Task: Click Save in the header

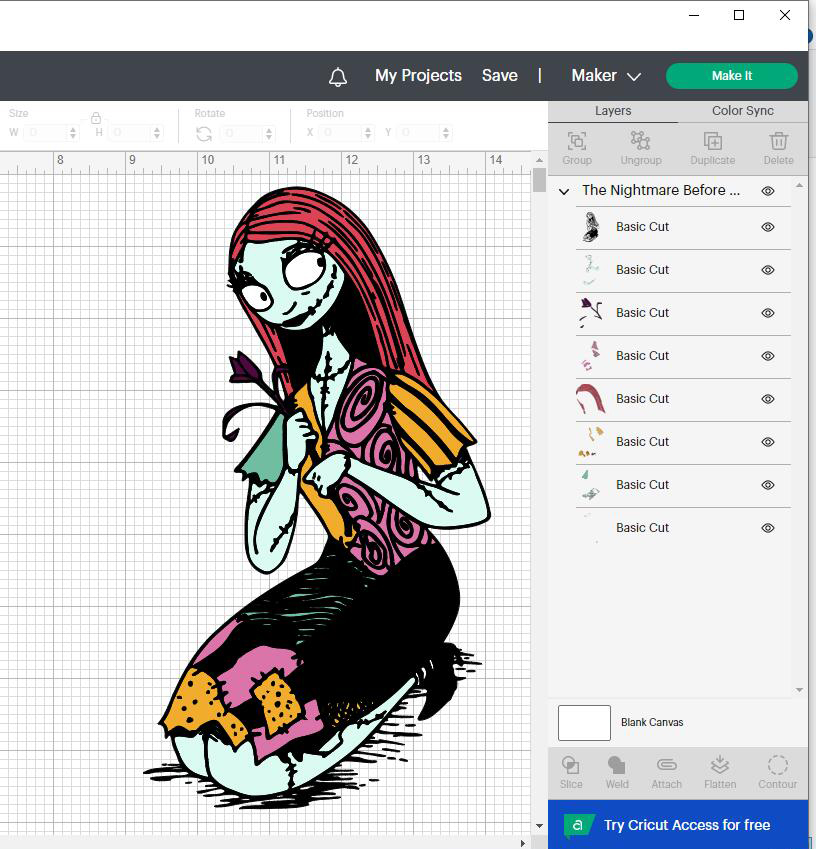Action: tap(500, 76)
